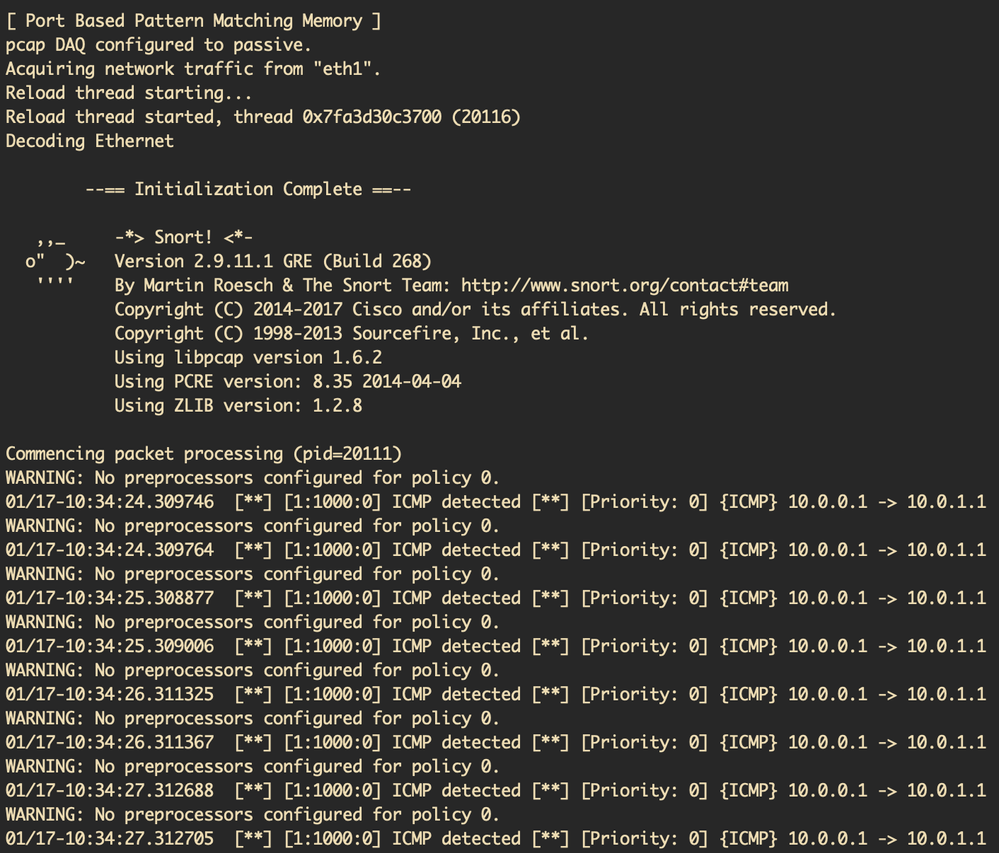Click the "Initialization Complete" banner line
This screenshot has height=853, width=999.
point(248,189)
